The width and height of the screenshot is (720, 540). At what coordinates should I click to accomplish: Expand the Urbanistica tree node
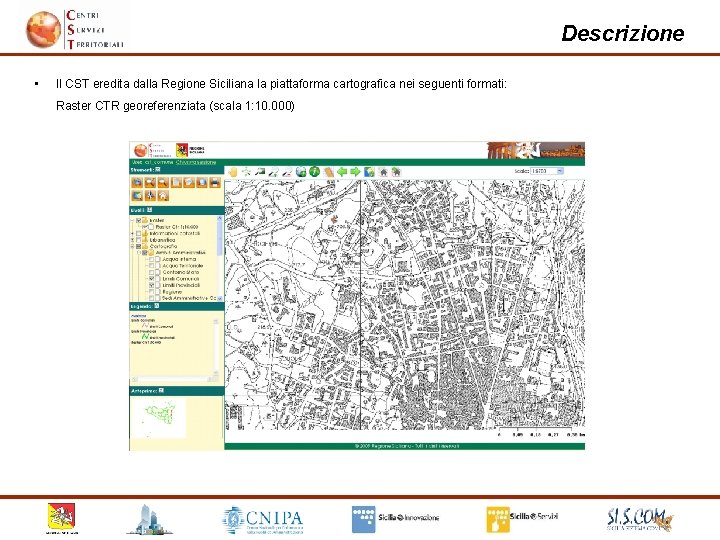click(x=132, y=240)
